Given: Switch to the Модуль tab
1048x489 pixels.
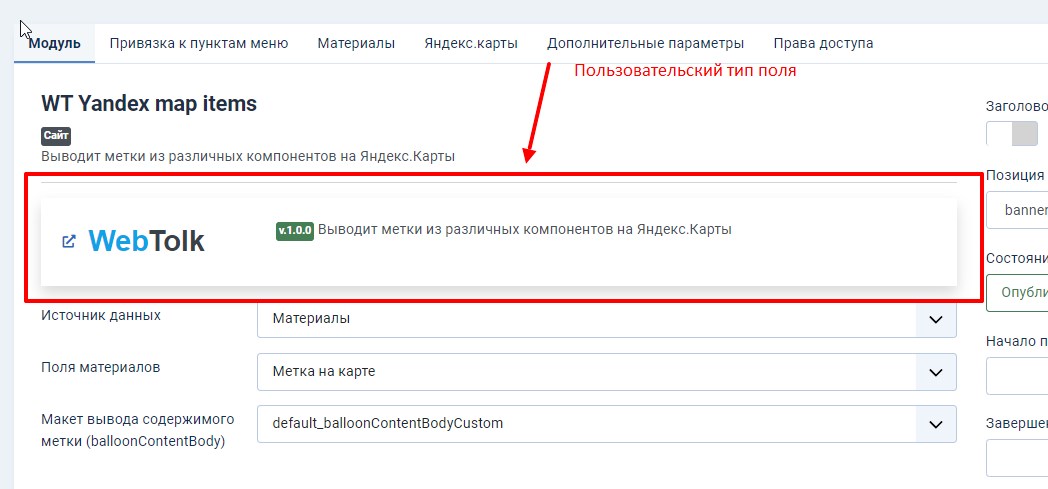Looking at the screenshot, I should (x=55, y=43).
